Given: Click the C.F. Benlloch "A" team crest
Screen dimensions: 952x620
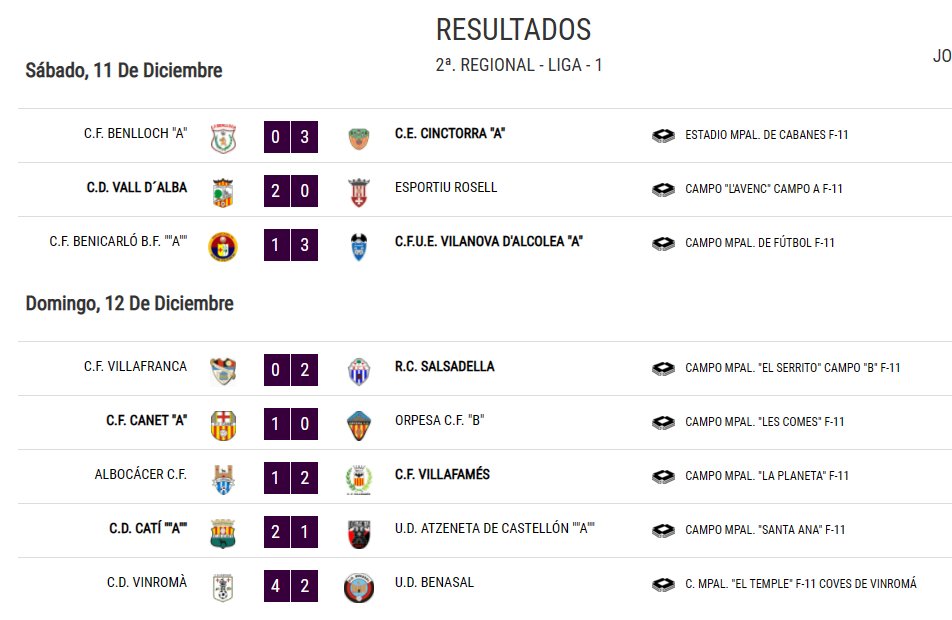Looking at the screenshot, I should [x=223, y=138].
